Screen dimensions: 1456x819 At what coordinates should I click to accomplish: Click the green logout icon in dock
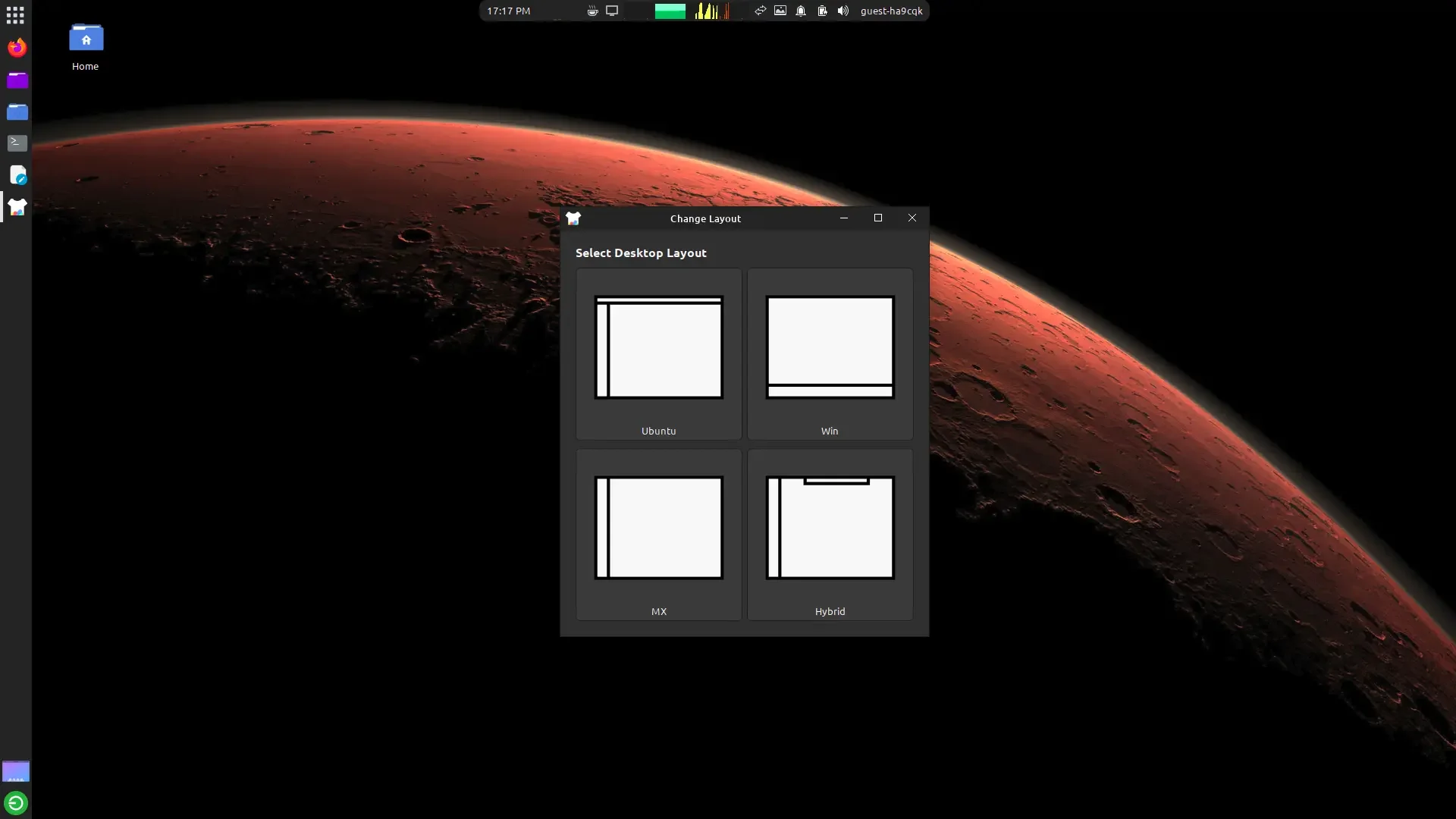(x=16, y=803)
